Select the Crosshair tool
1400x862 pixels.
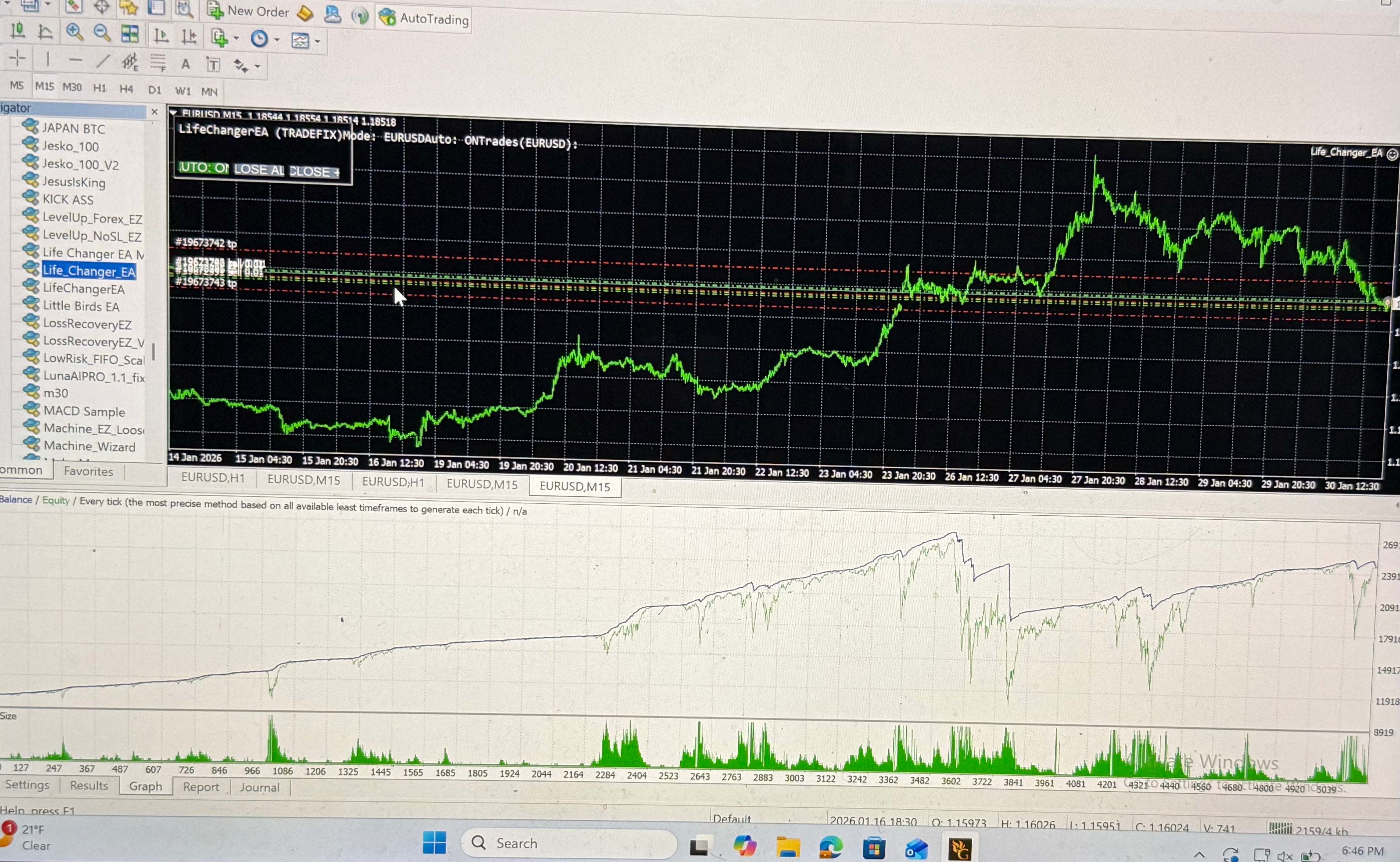click(16, 59)
